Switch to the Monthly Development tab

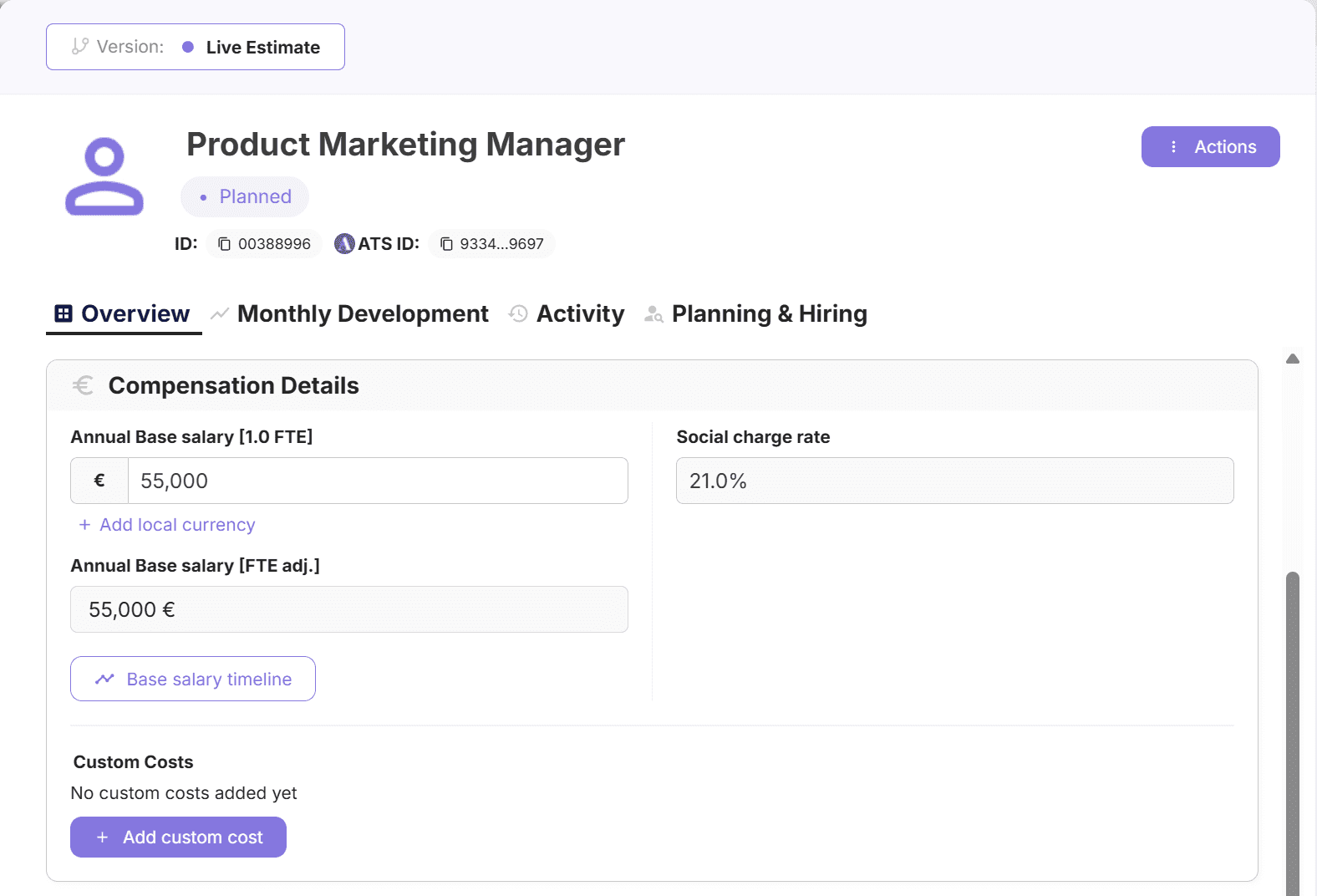pyautogui.click(x=362, y=314)
